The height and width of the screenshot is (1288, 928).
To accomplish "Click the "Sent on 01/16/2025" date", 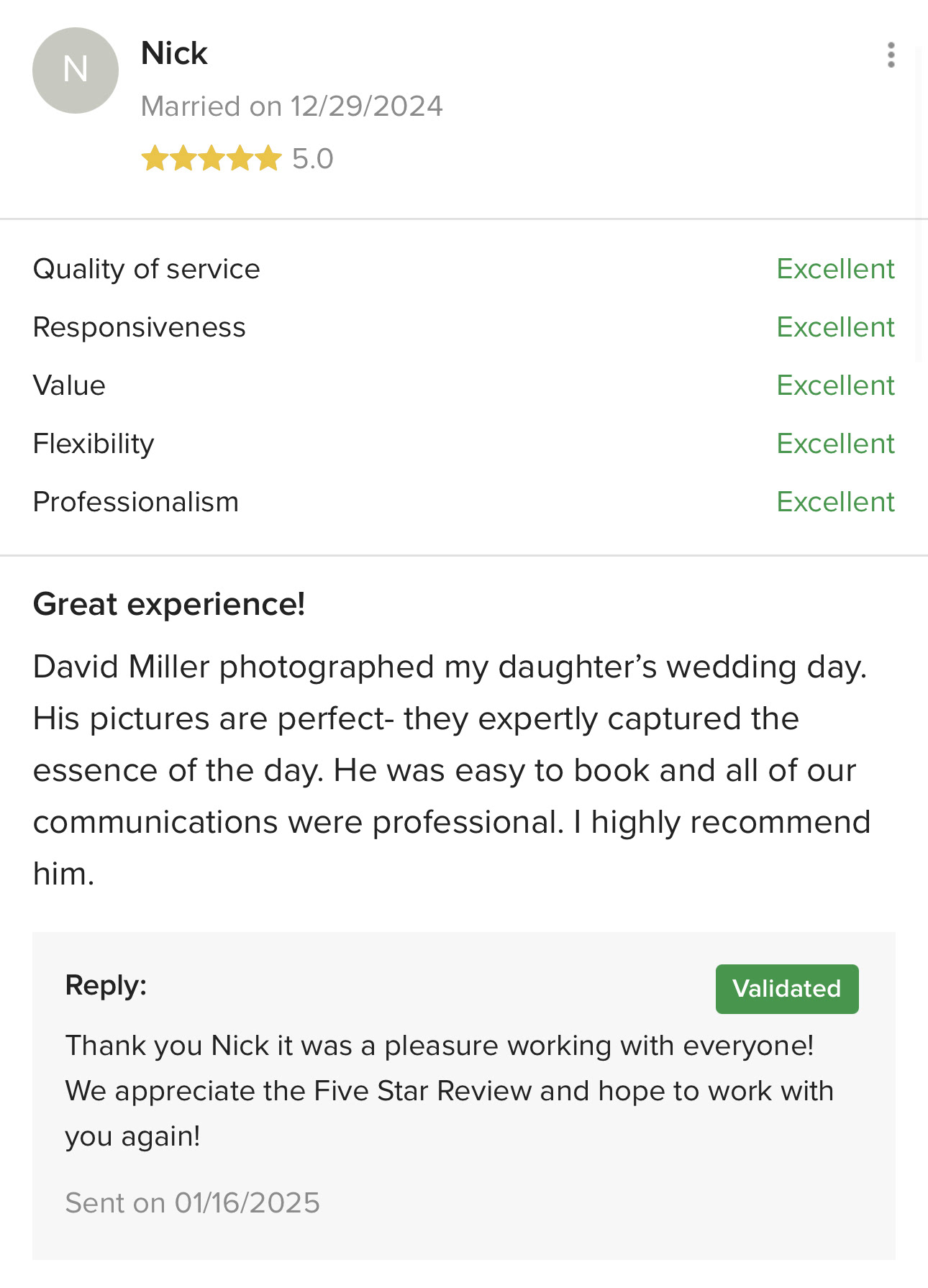I will pyautogui.click(x=192, y=1202).
